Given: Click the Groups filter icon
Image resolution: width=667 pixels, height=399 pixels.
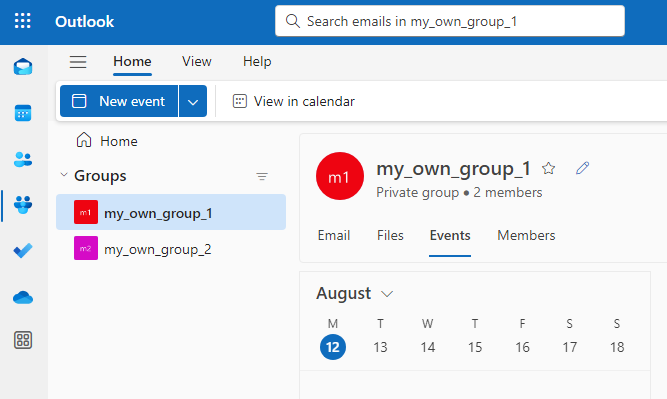Looking at the screenshot, I should (x=262, y=176).
